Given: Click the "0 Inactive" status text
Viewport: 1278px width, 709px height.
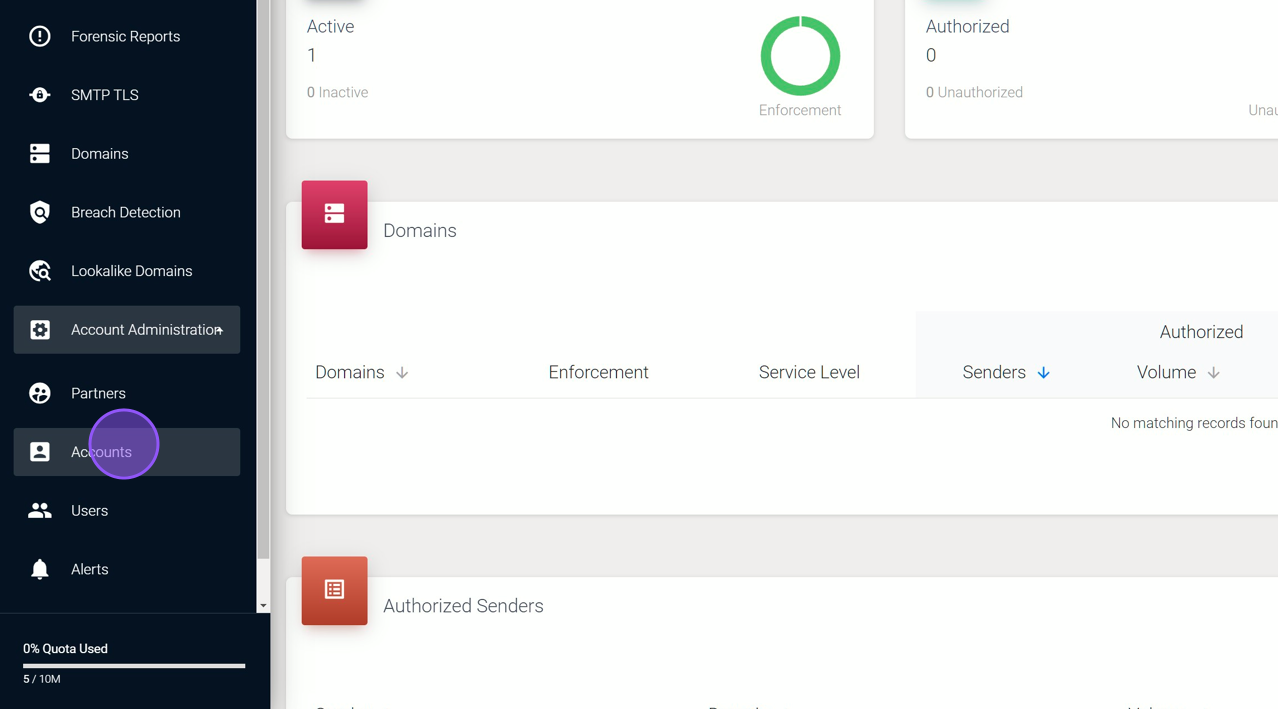Looking at the screenshot, I should point(337,91).
